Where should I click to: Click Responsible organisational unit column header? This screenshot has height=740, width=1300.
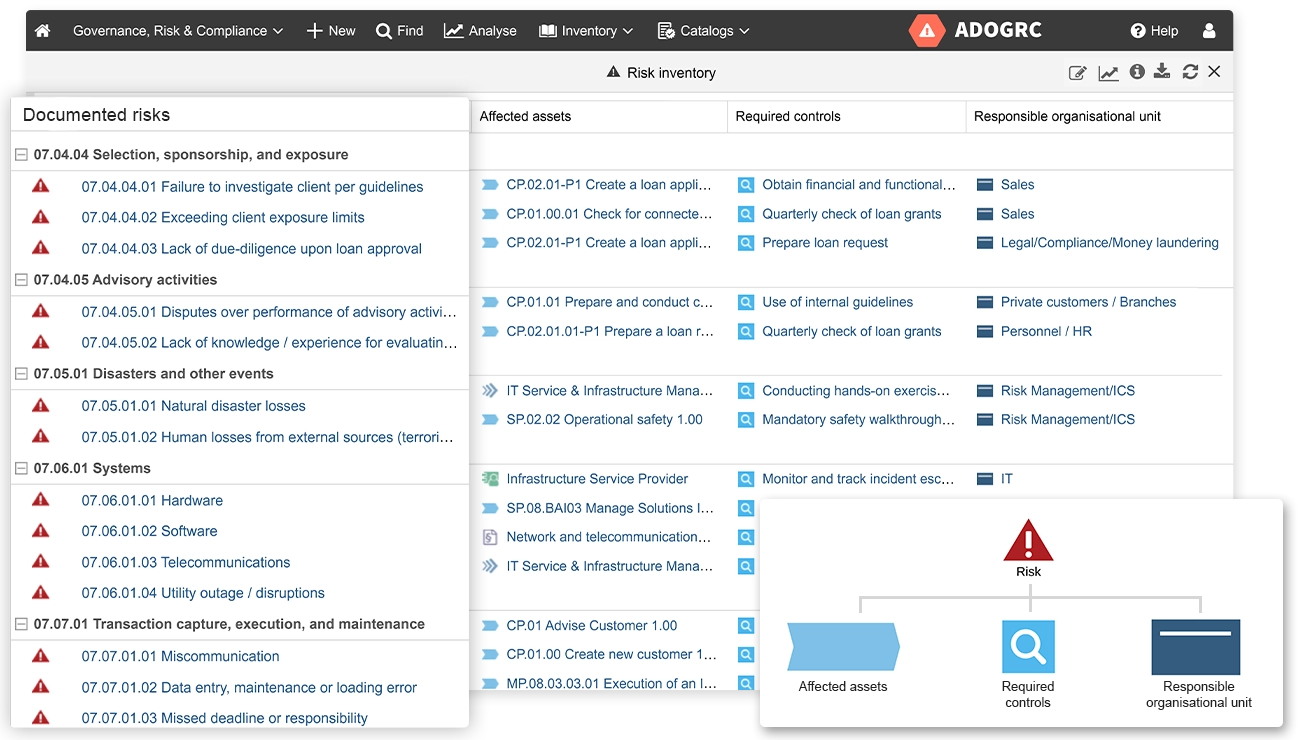tap(1067, 116)
